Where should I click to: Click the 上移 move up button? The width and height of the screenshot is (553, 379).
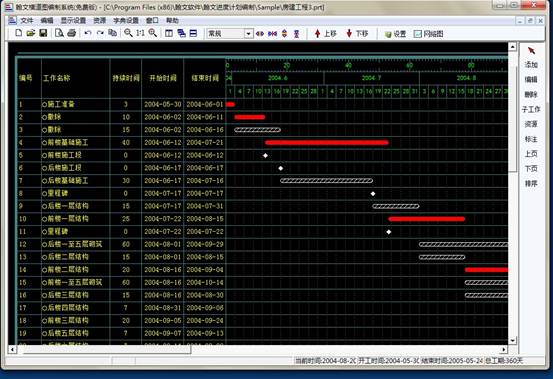click(325, 34)
